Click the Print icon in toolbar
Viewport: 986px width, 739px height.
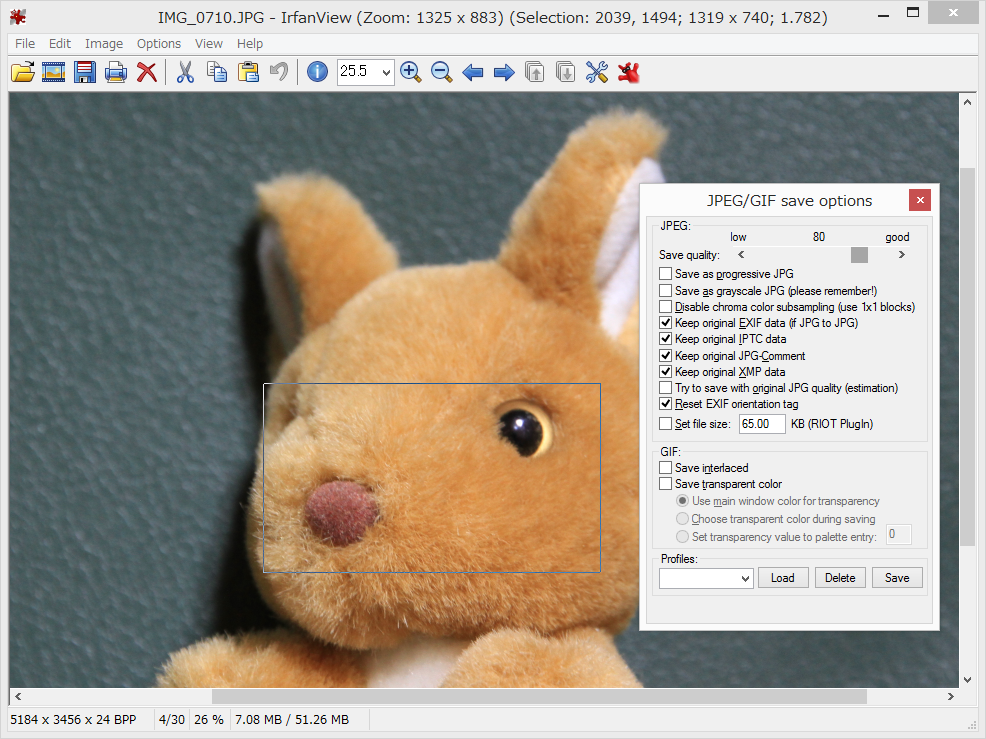[116, 72]
